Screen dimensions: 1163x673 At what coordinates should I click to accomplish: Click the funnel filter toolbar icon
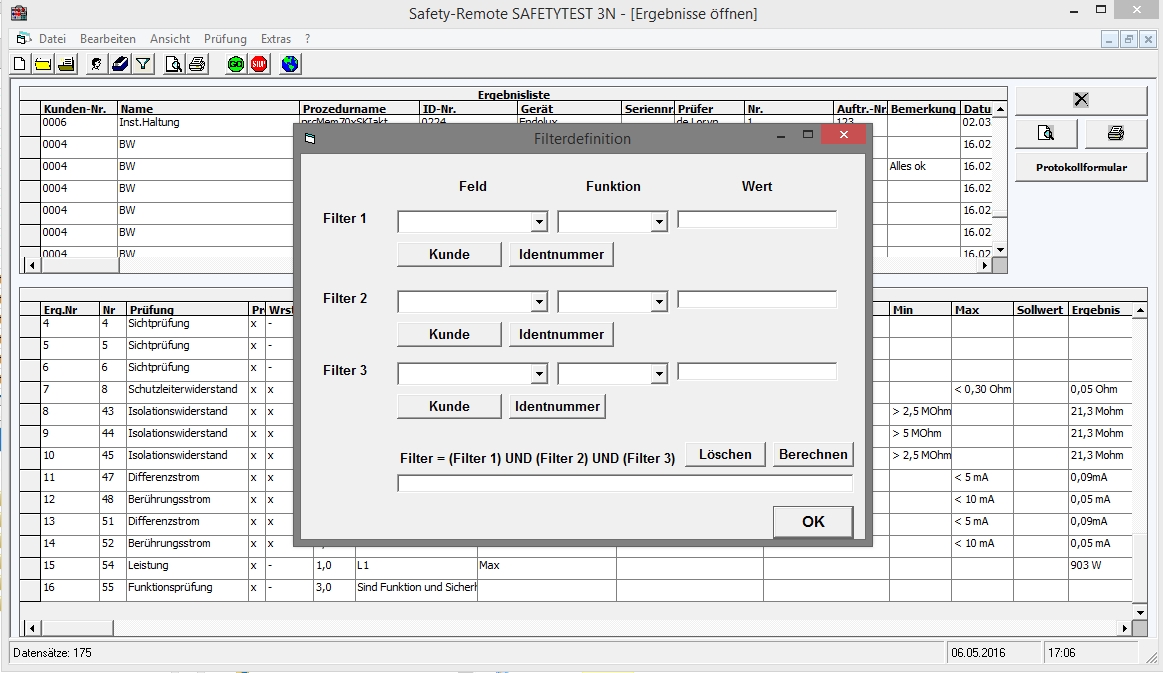click(x=143, y=65)
